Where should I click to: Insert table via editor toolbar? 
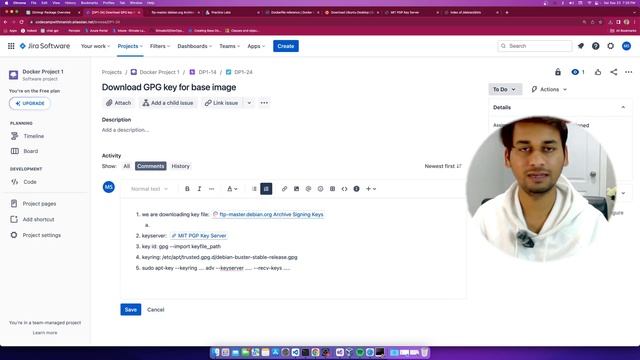[332, 189]
